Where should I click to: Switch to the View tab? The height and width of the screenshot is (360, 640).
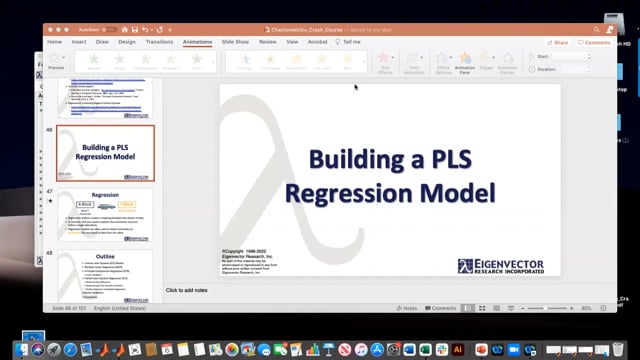pos(292,42)
